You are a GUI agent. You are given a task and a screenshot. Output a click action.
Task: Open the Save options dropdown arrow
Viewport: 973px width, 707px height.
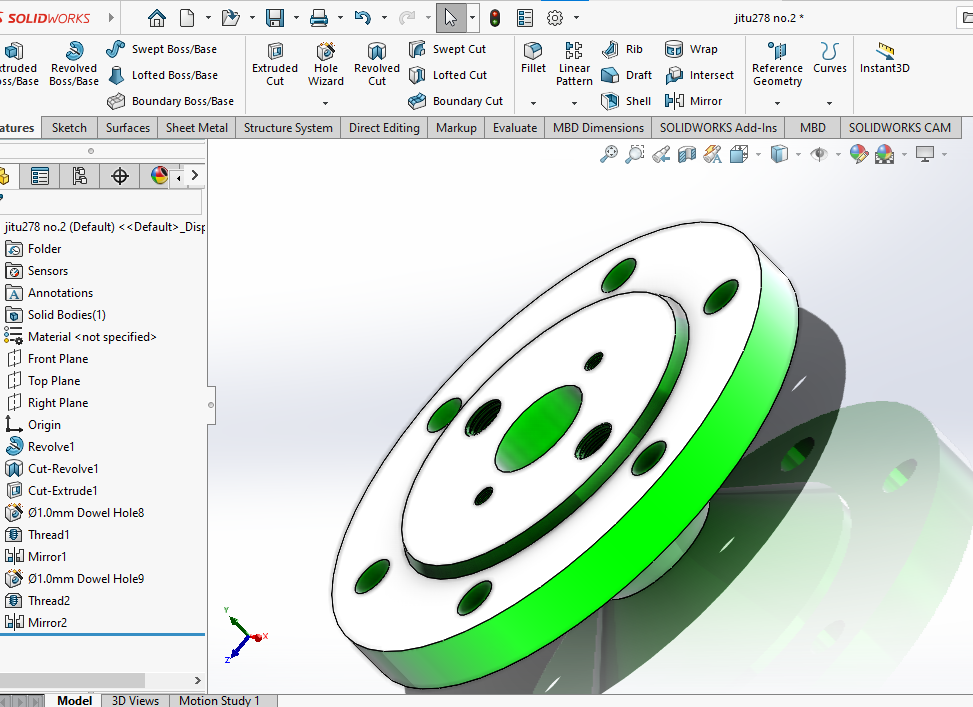pos(297,18)
